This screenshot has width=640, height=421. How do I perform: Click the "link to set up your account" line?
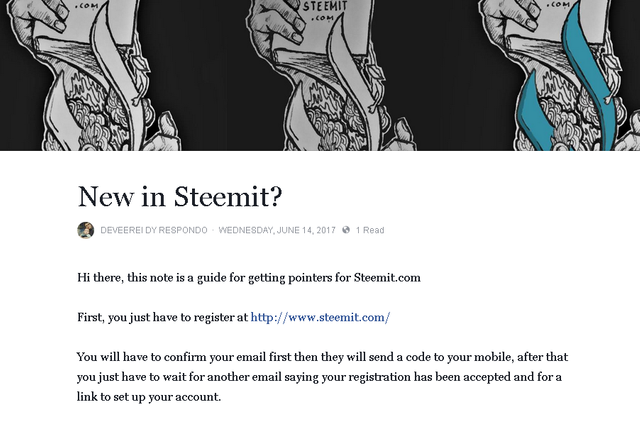[148, 397]
